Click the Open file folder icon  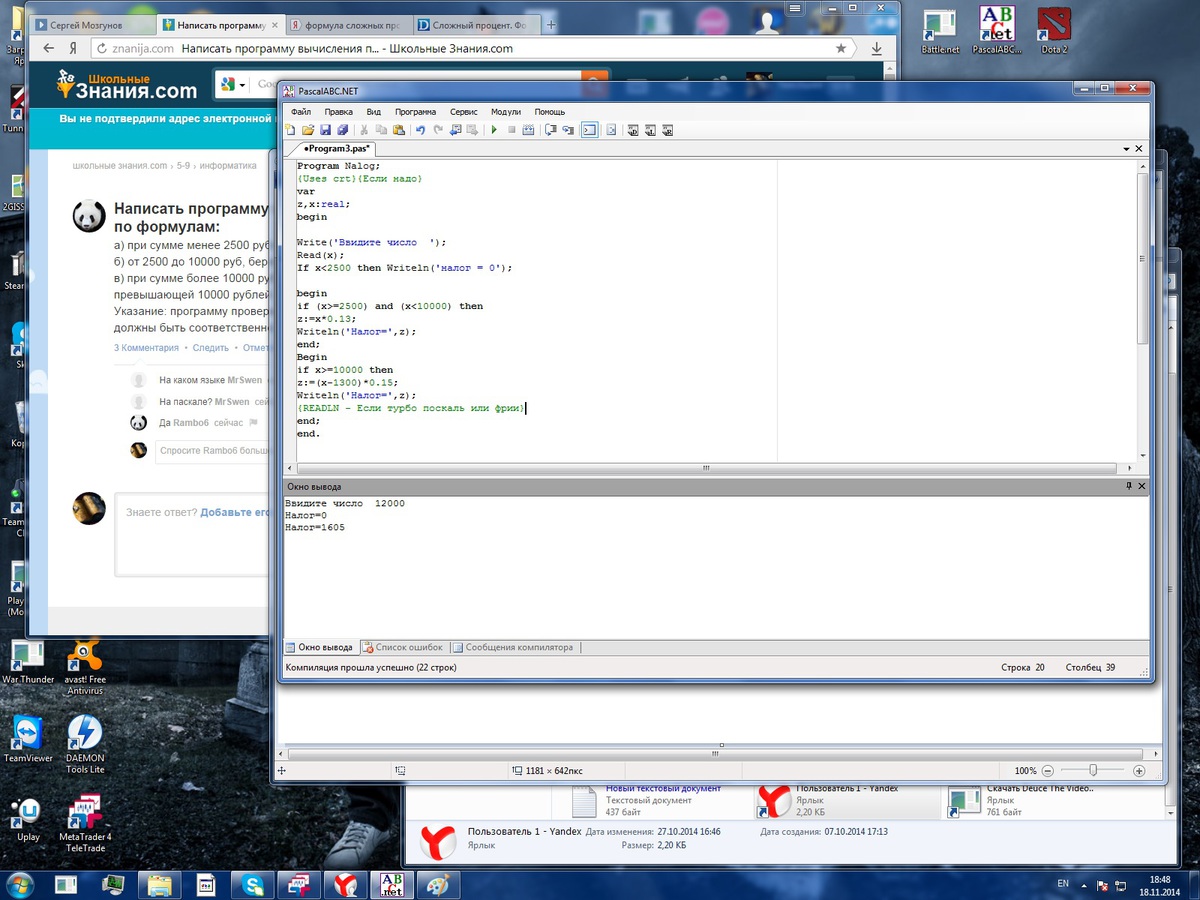click(308, 130)
